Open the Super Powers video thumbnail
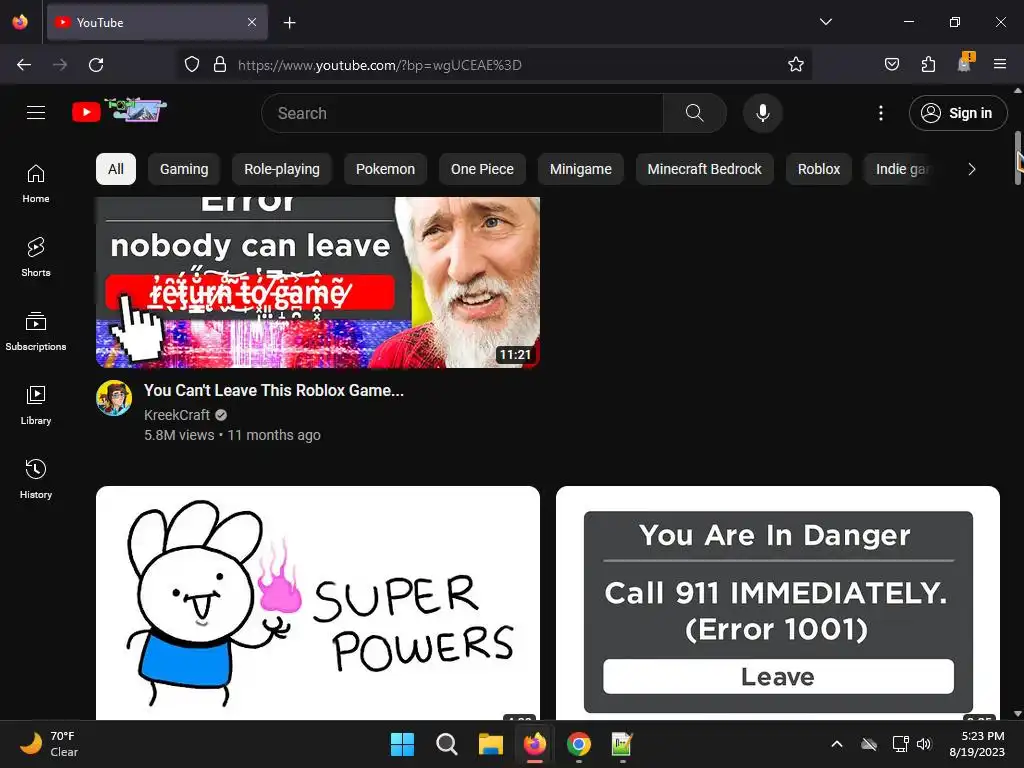The image size is (1024, 768). point(318,603)
